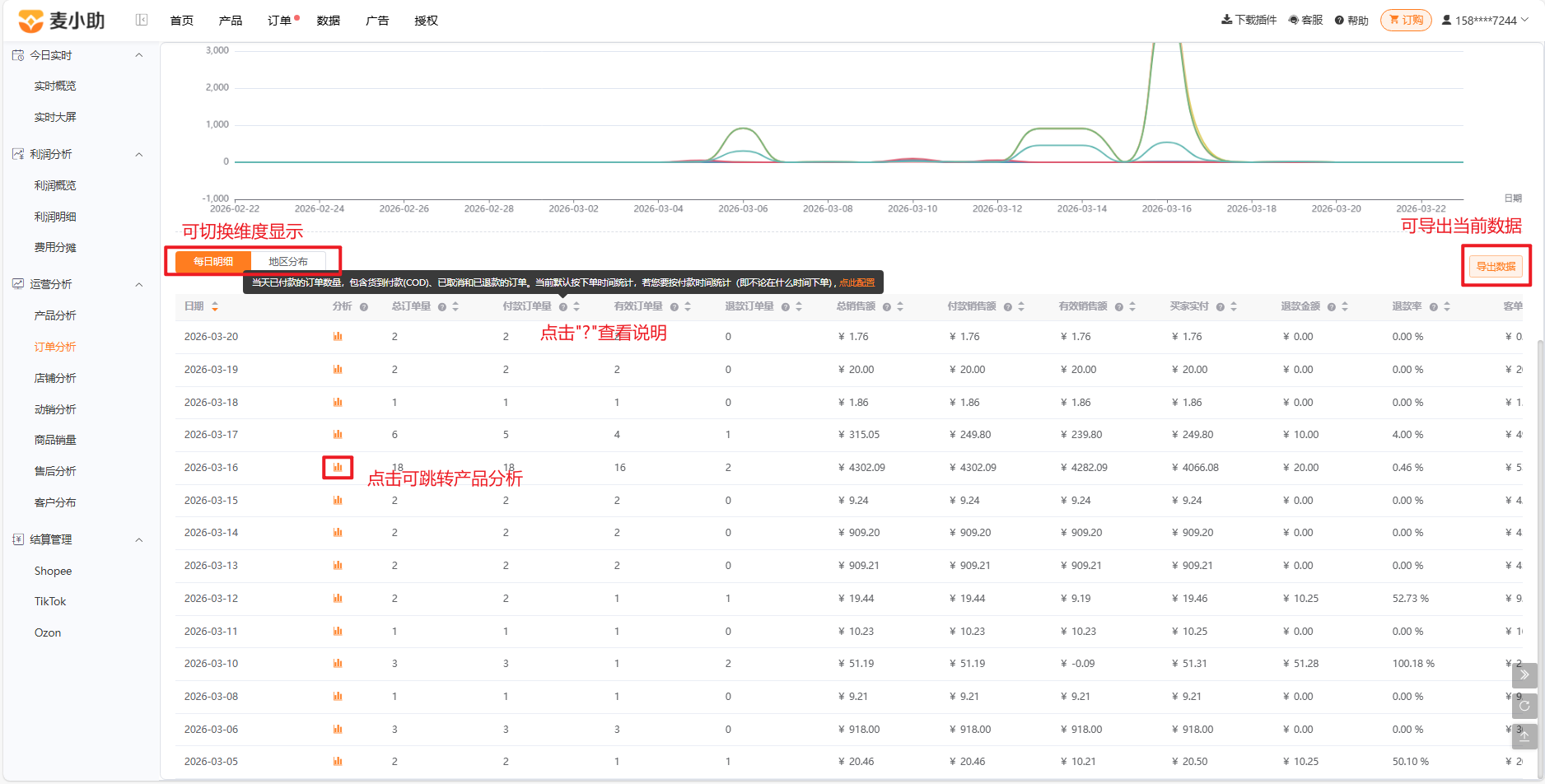Screen dimensions: 1545x784
Task: Switch to 每日明细 view toggle
Action: click(213, 262)
